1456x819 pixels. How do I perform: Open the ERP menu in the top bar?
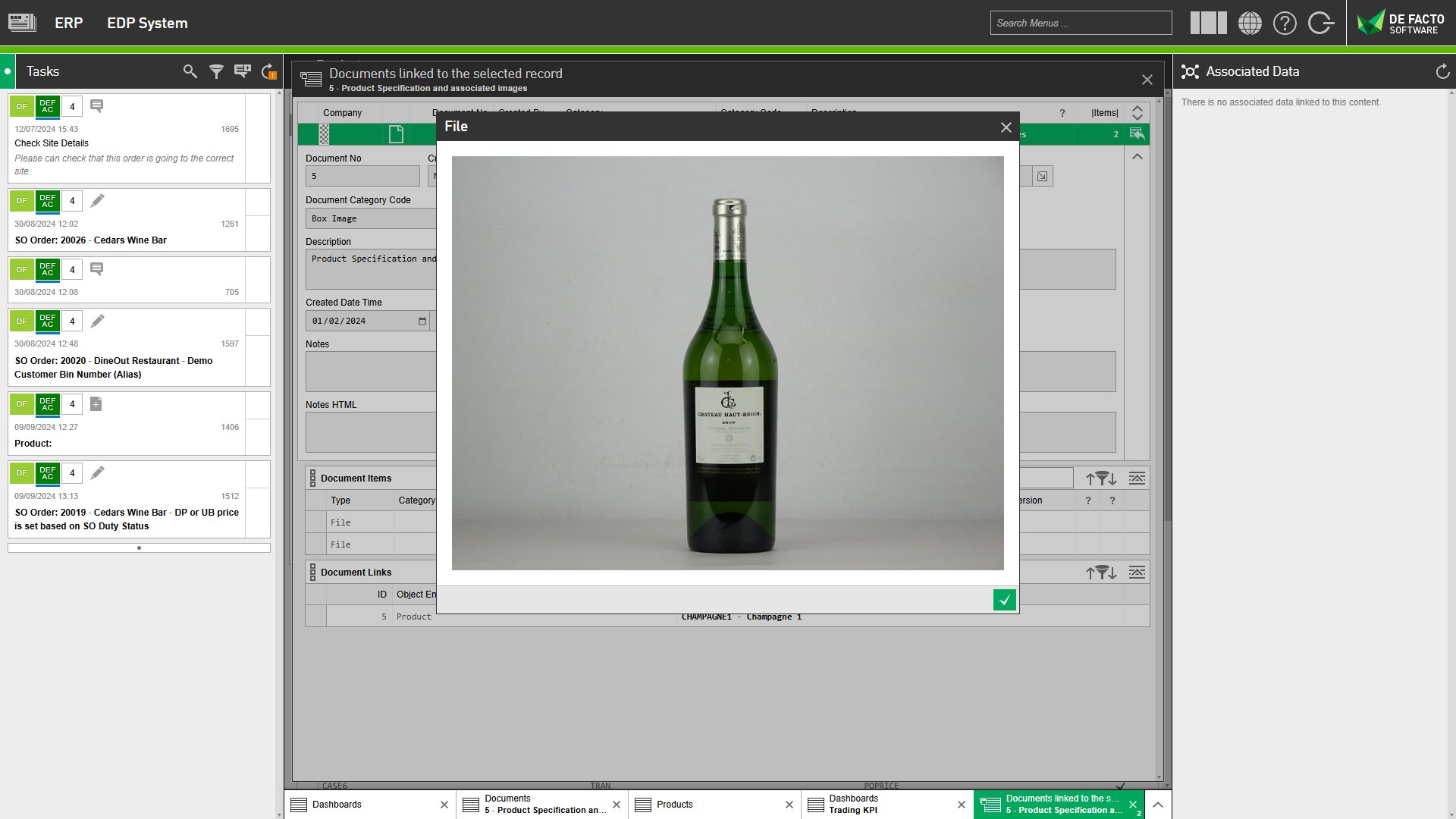(x=69, y=23)
